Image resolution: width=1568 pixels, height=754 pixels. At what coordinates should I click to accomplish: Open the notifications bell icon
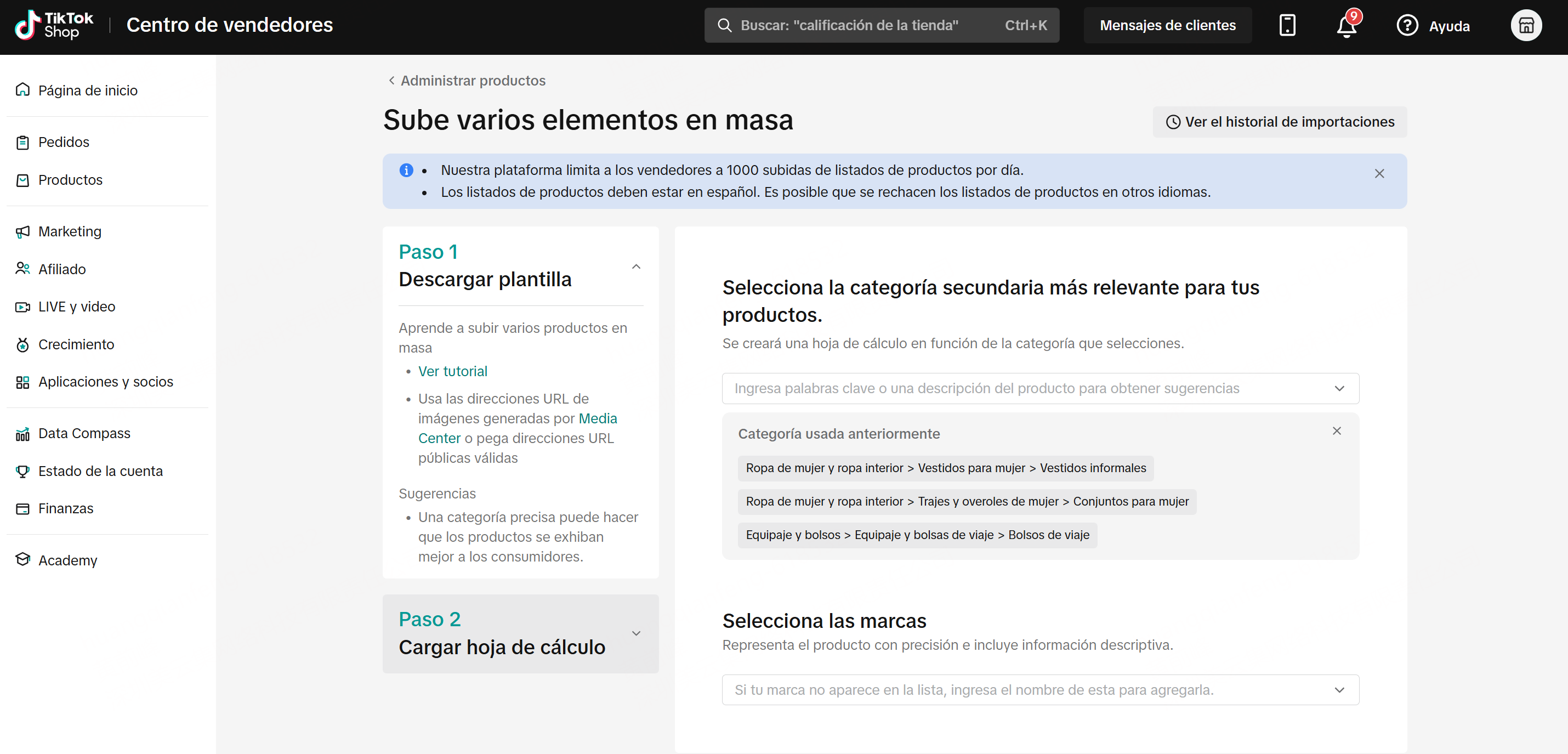1346,26
